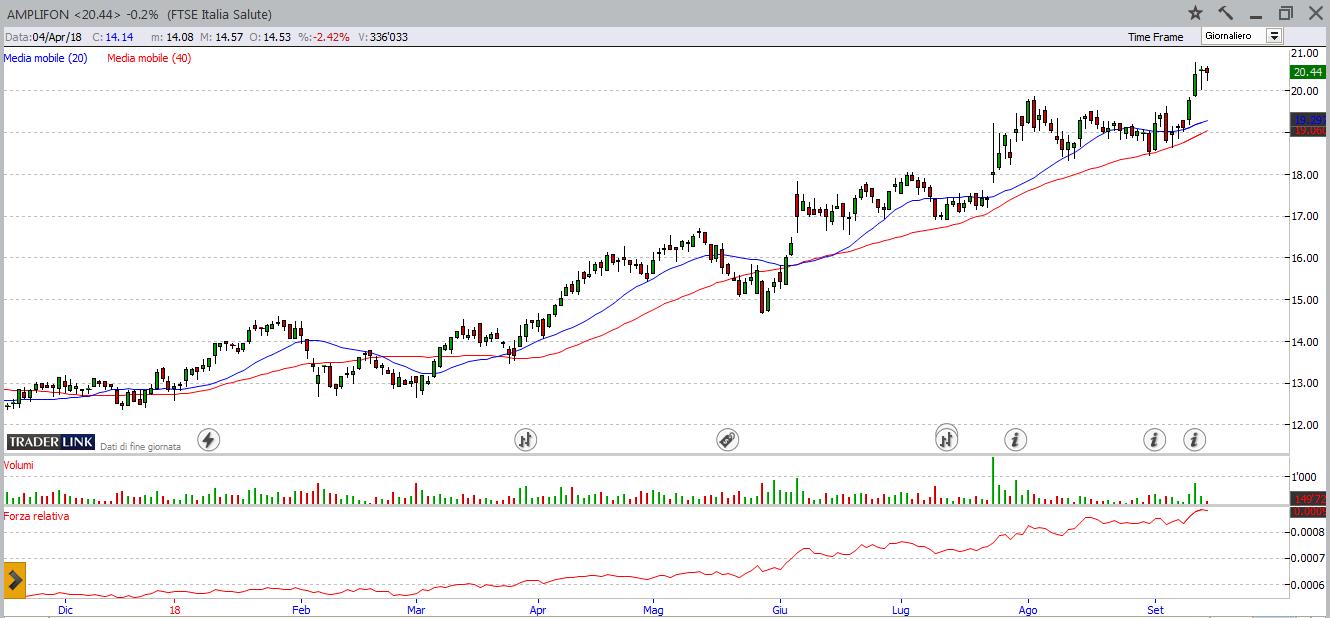The height and width of the screenshot is (618, 1330).
Task: Open the arrows event marker in early April
Action: [526, 439]
